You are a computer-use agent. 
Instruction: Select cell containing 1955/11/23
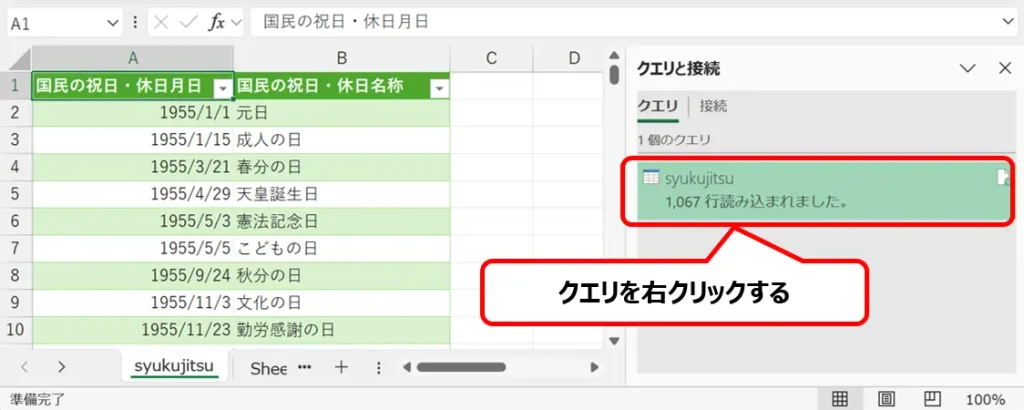tap(133, 330)
